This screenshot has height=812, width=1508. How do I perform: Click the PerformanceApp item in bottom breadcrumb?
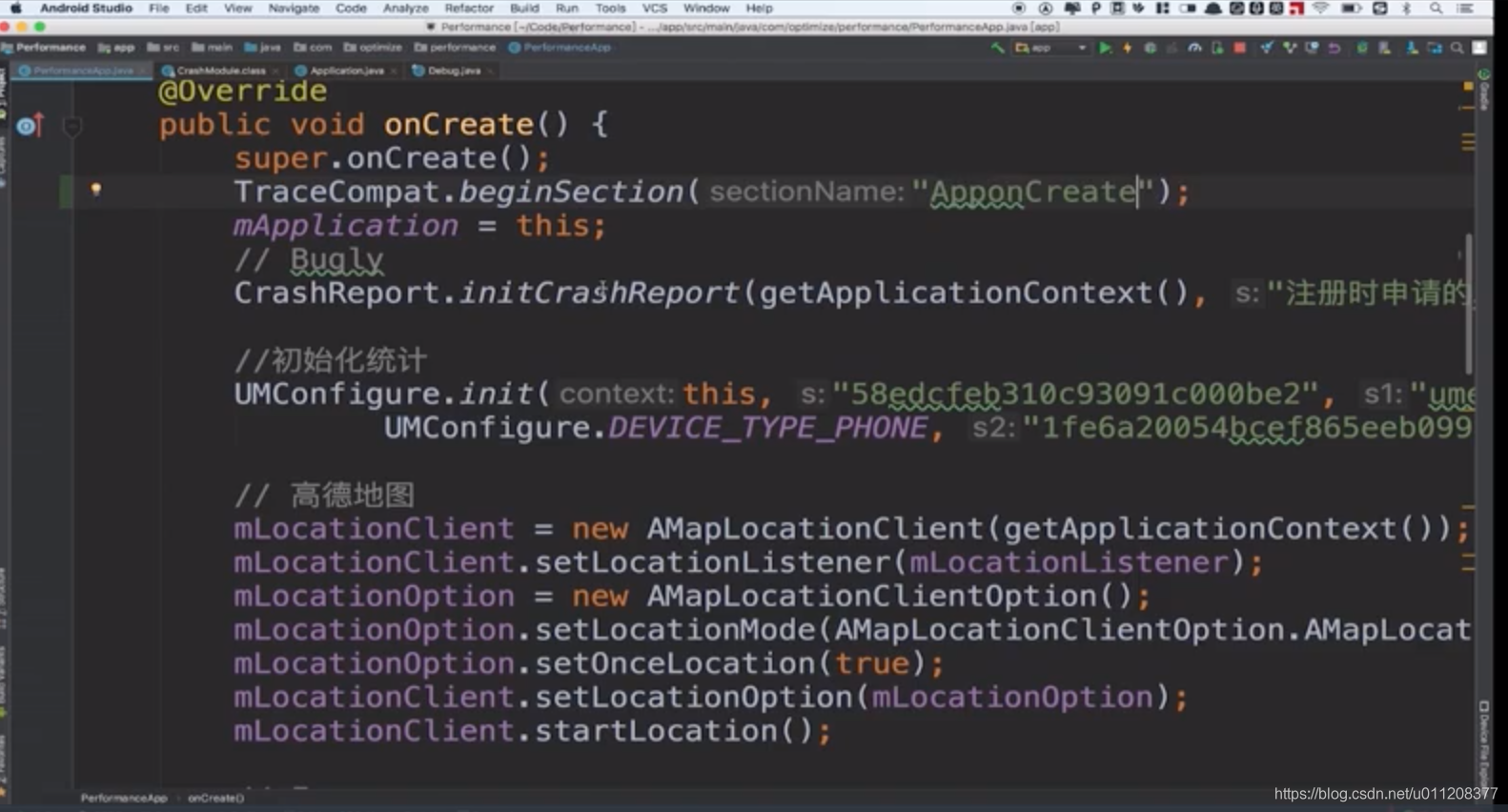[124, 798]
